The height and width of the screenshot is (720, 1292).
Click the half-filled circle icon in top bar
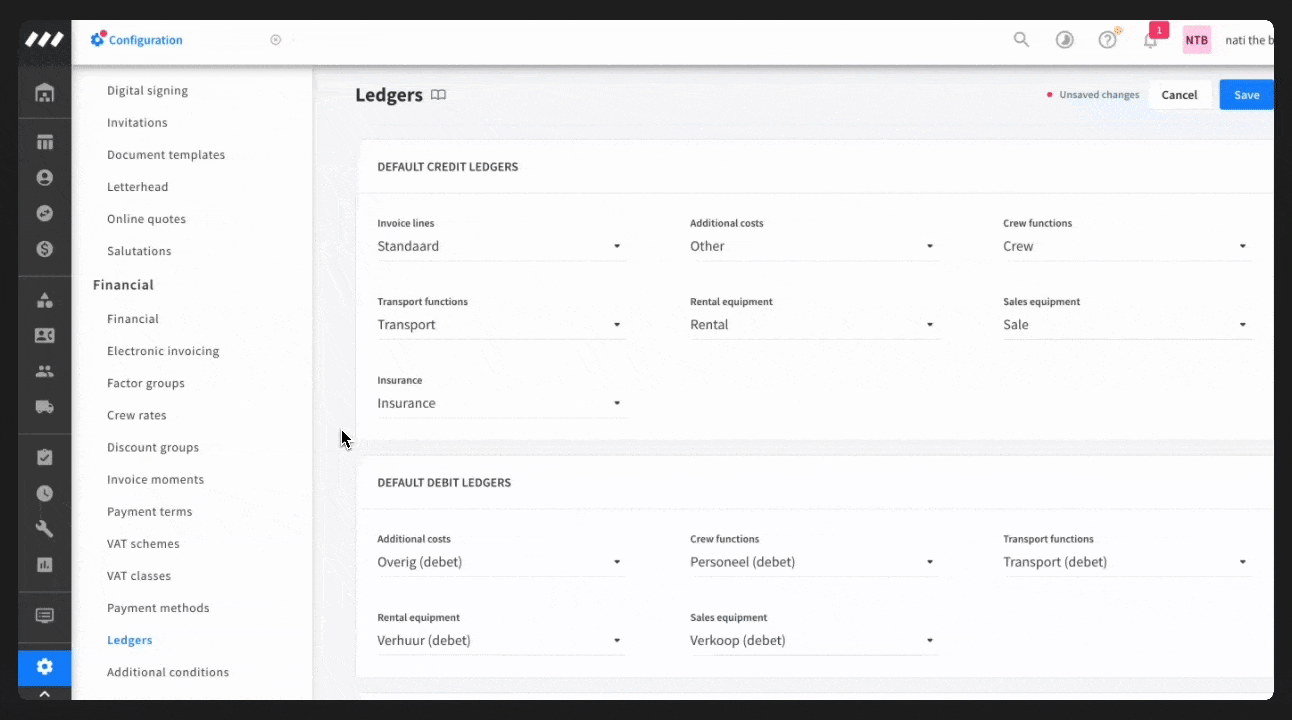[1065, 40]
